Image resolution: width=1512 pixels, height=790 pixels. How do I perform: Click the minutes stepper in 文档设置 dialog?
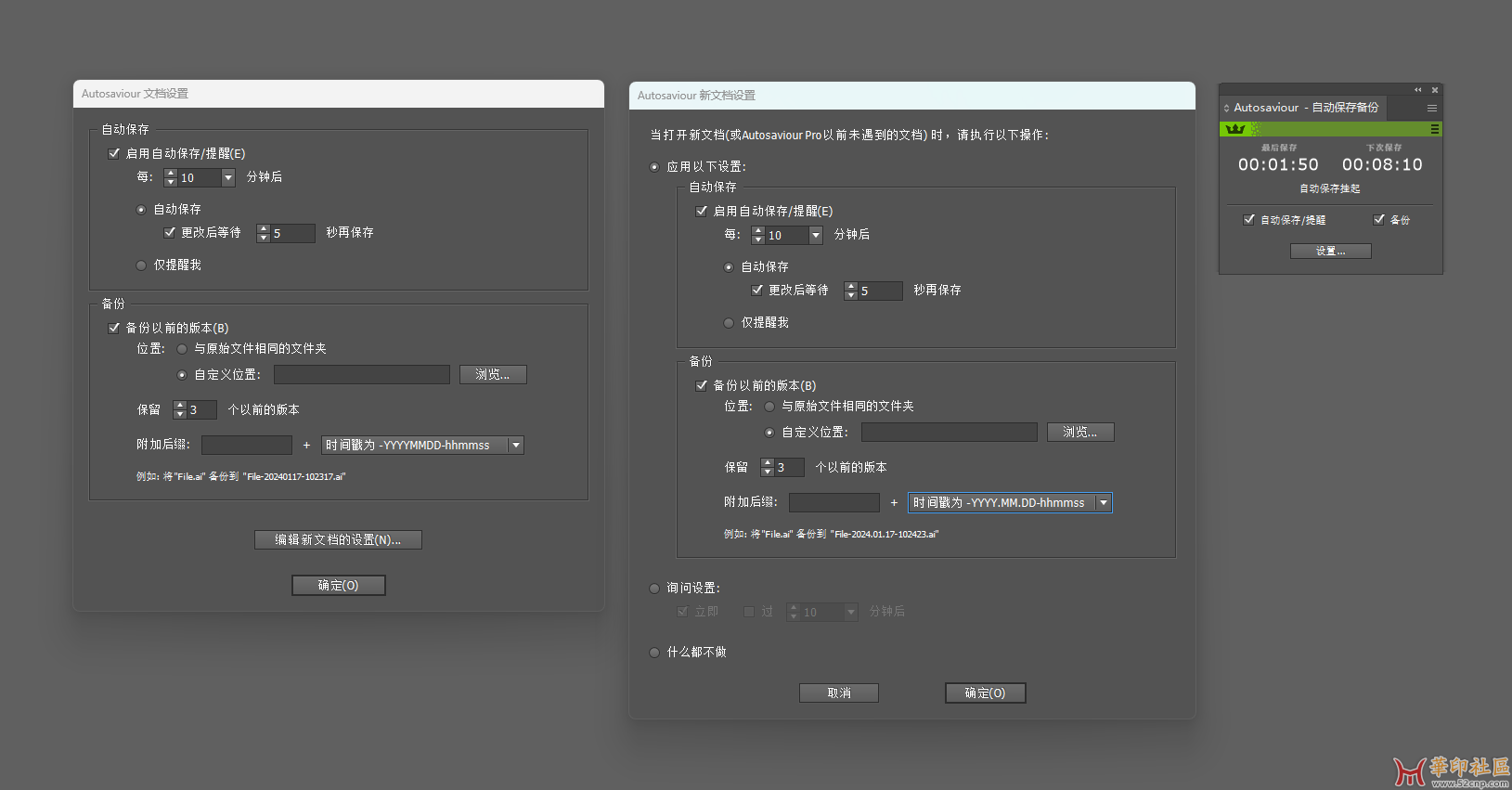click(x=171, y=177)
